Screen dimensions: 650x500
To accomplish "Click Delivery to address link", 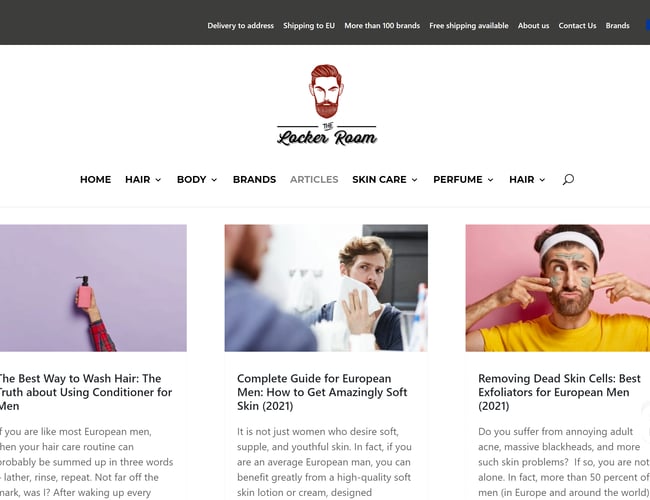I will (x=240, y=26).
